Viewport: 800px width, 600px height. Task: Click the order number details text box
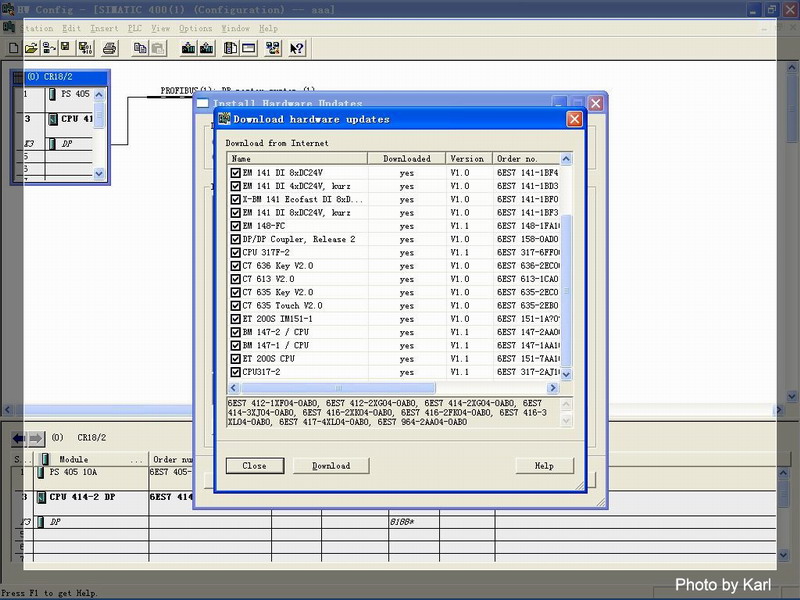(393, 413)
